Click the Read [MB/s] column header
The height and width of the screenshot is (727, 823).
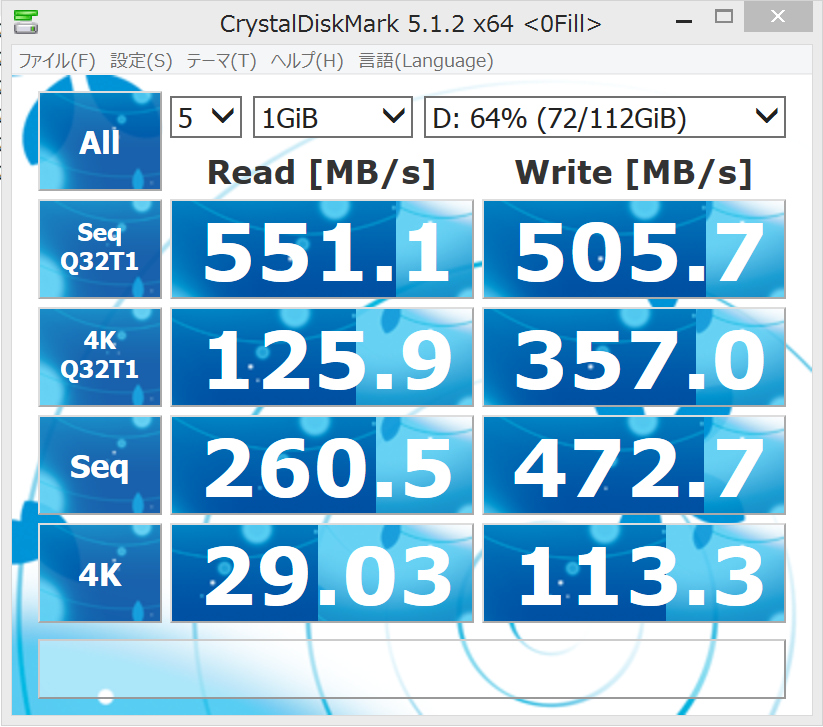(322, 173)
